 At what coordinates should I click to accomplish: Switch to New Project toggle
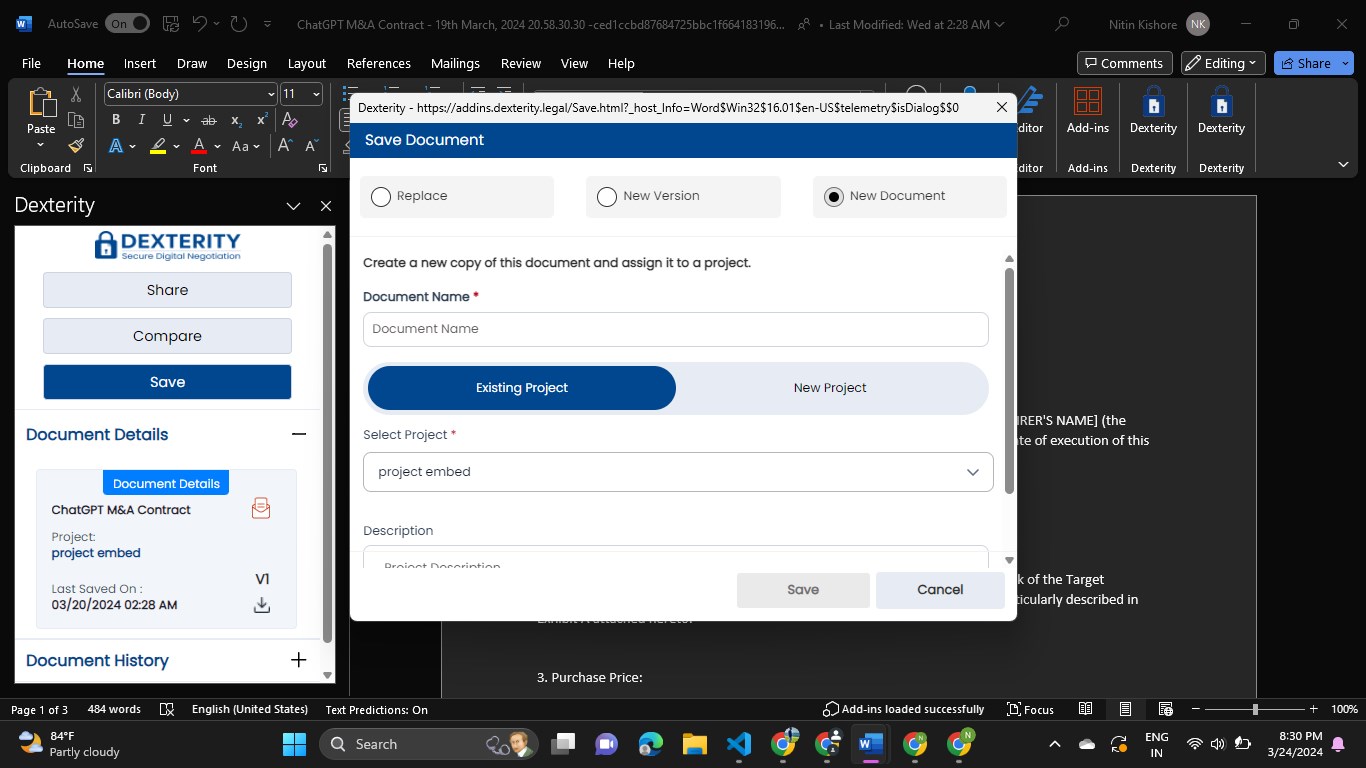point(830,388)
